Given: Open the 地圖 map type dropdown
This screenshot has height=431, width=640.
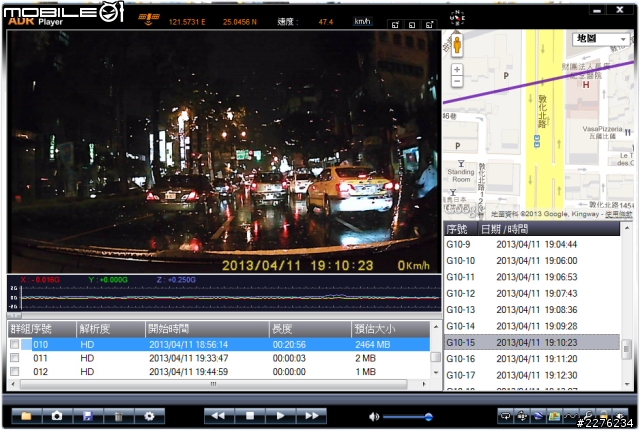Looking at the screenshot, I should [601, 39].
